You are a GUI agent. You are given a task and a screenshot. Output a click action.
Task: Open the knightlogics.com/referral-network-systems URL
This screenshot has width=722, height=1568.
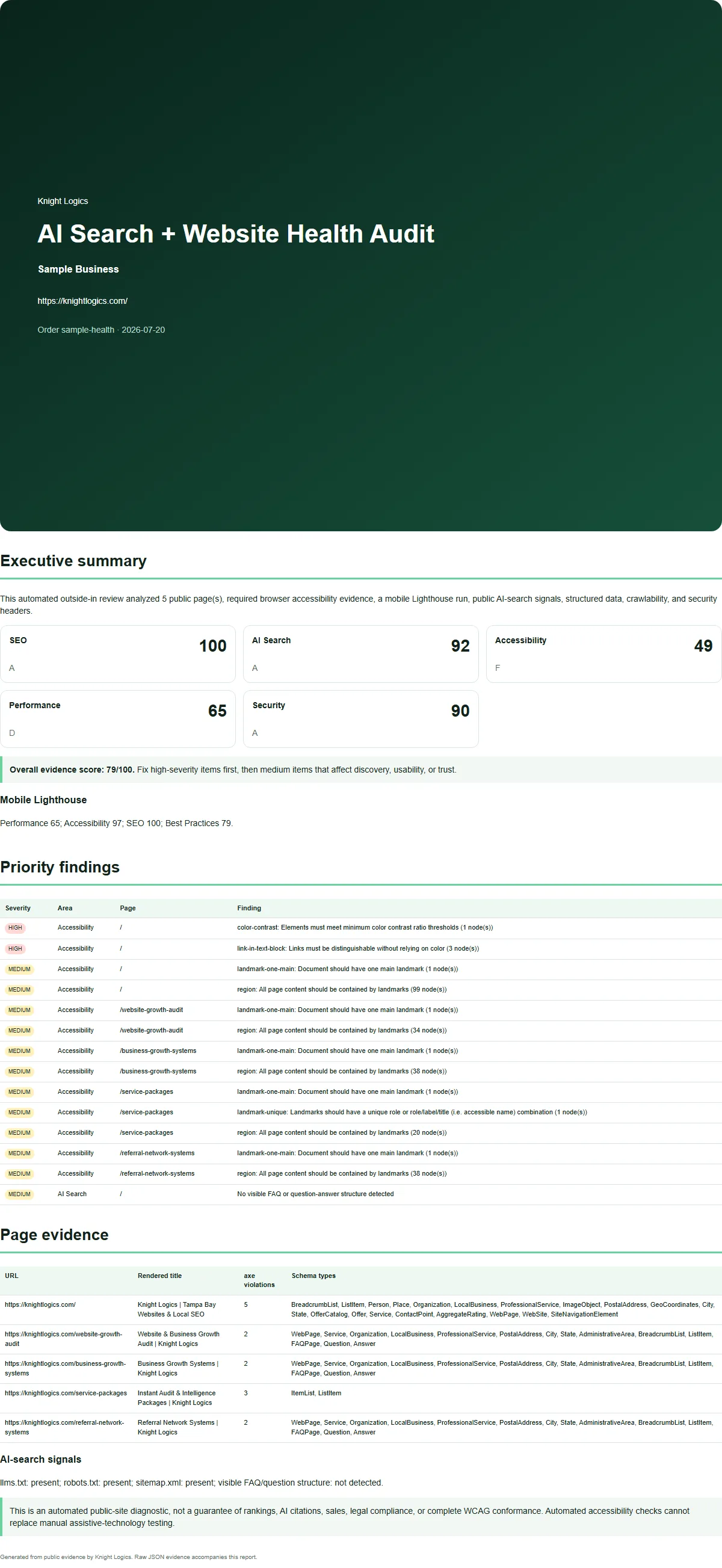click(64, 1427)
